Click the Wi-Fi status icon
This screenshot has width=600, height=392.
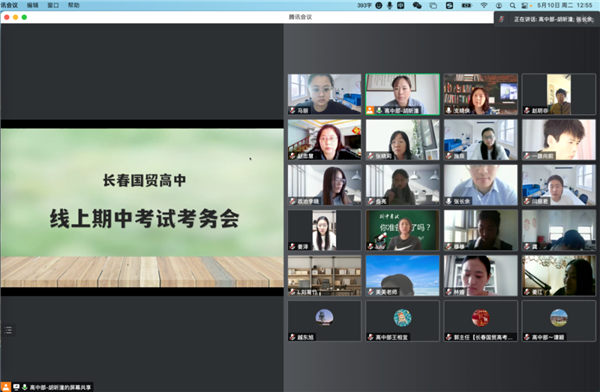coord(484,5)
